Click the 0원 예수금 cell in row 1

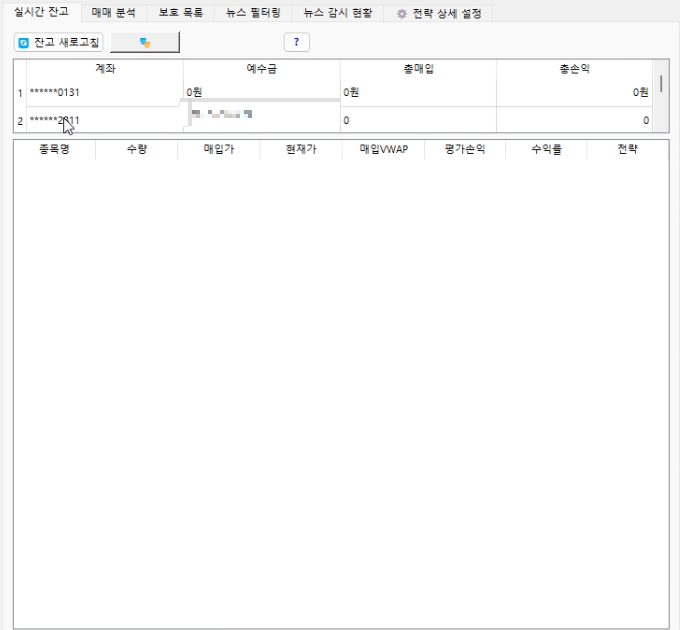(262, 92)
